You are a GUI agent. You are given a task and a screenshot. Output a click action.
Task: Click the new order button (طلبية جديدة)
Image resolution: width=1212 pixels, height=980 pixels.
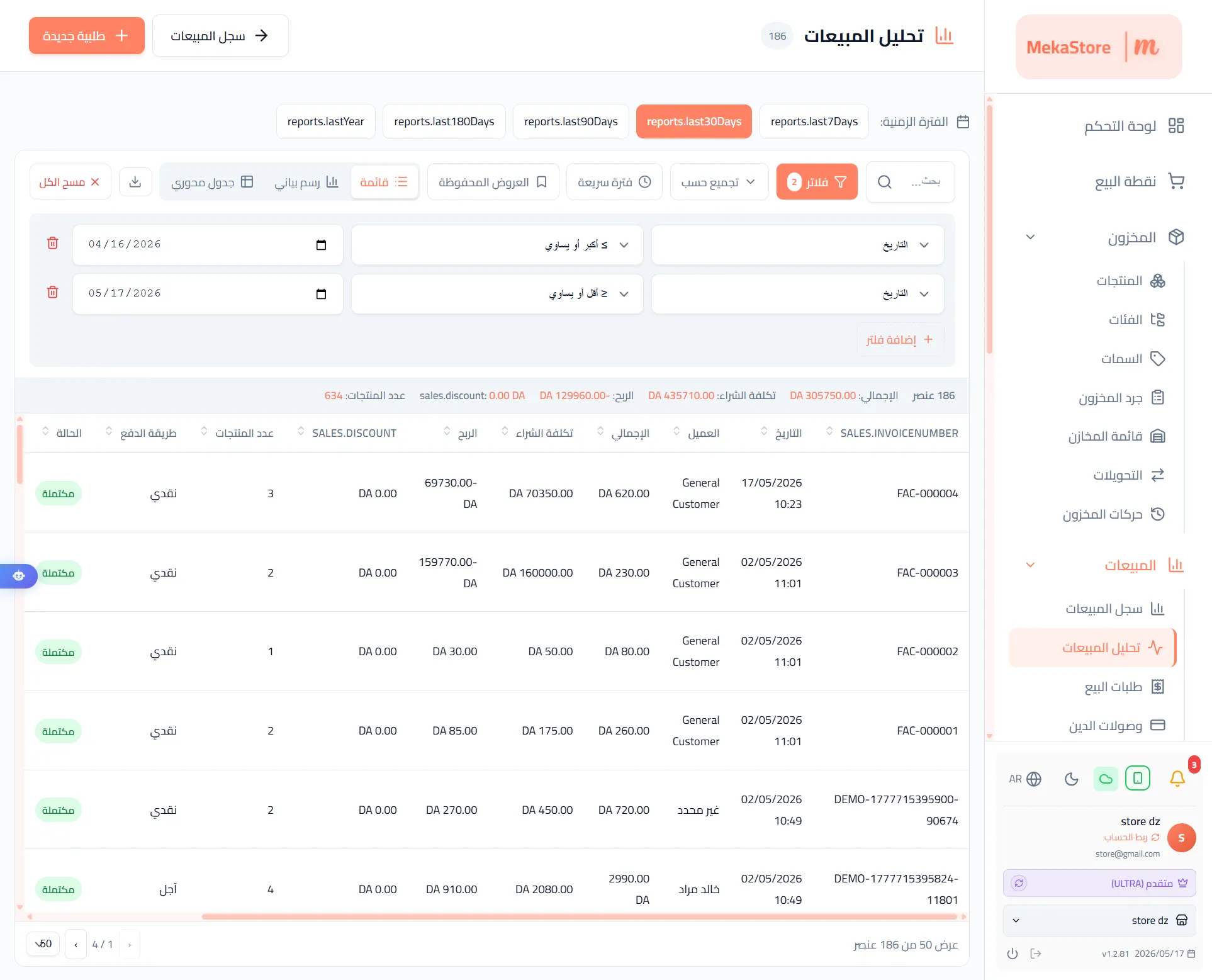(x=87, y=36)
